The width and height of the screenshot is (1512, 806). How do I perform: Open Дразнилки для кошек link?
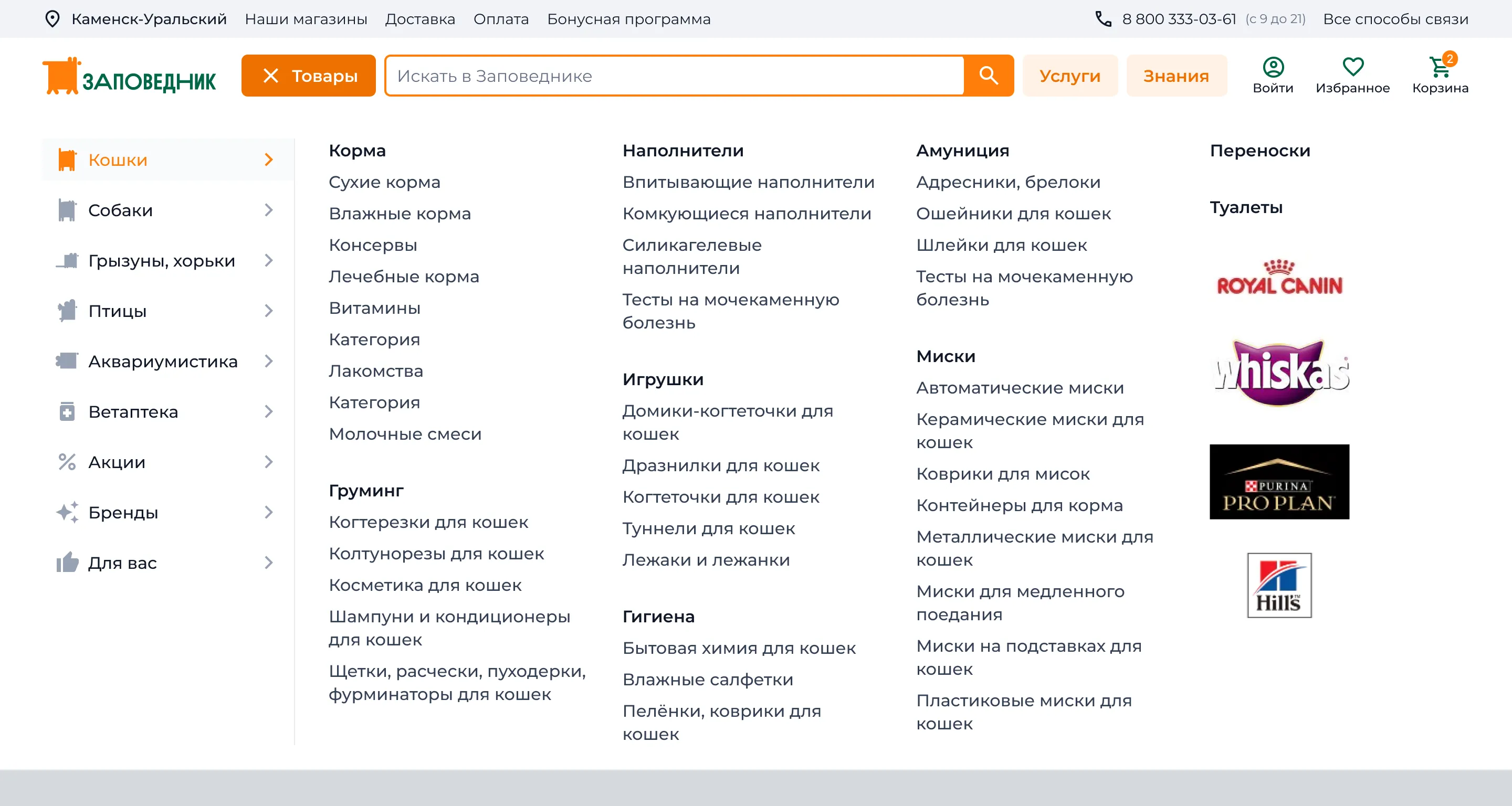[720, 466]
